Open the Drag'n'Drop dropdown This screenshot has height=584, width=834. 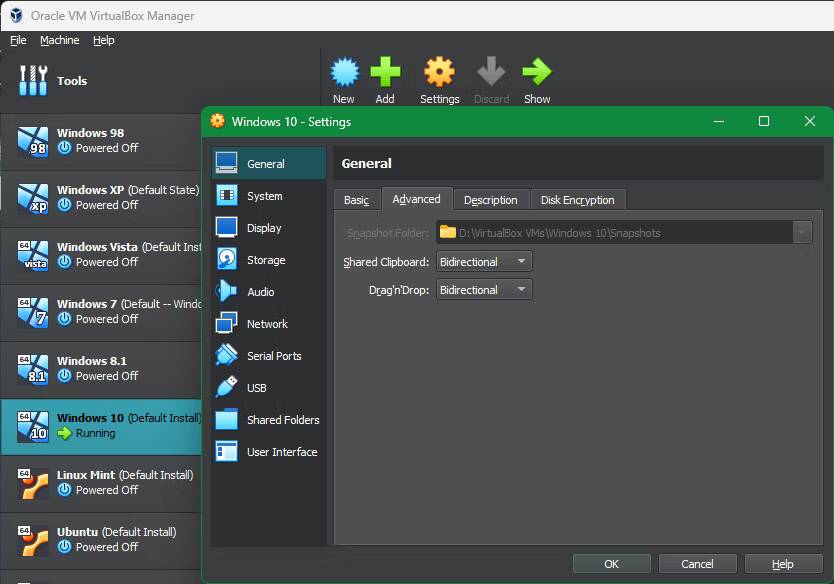click(x=483, y=290)
